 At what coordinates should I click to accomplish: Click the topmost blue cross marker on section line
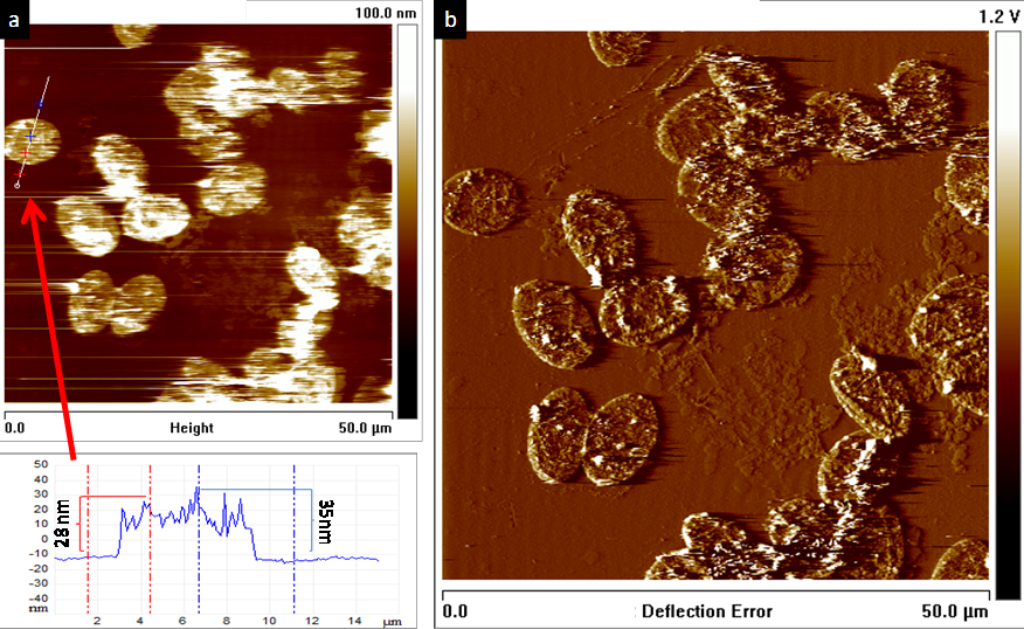[40, 103]
